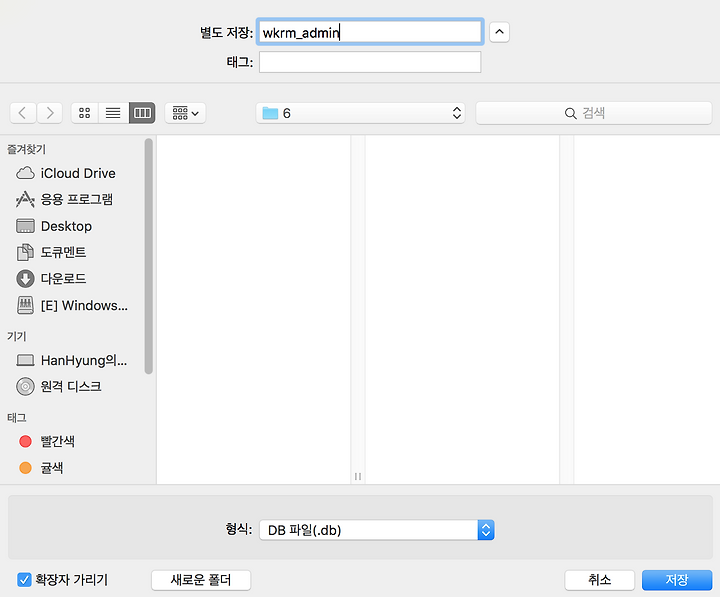The image size is (720, 597).
Task: Click the 새로운 폴더 button
Action: tap(201, 580)
